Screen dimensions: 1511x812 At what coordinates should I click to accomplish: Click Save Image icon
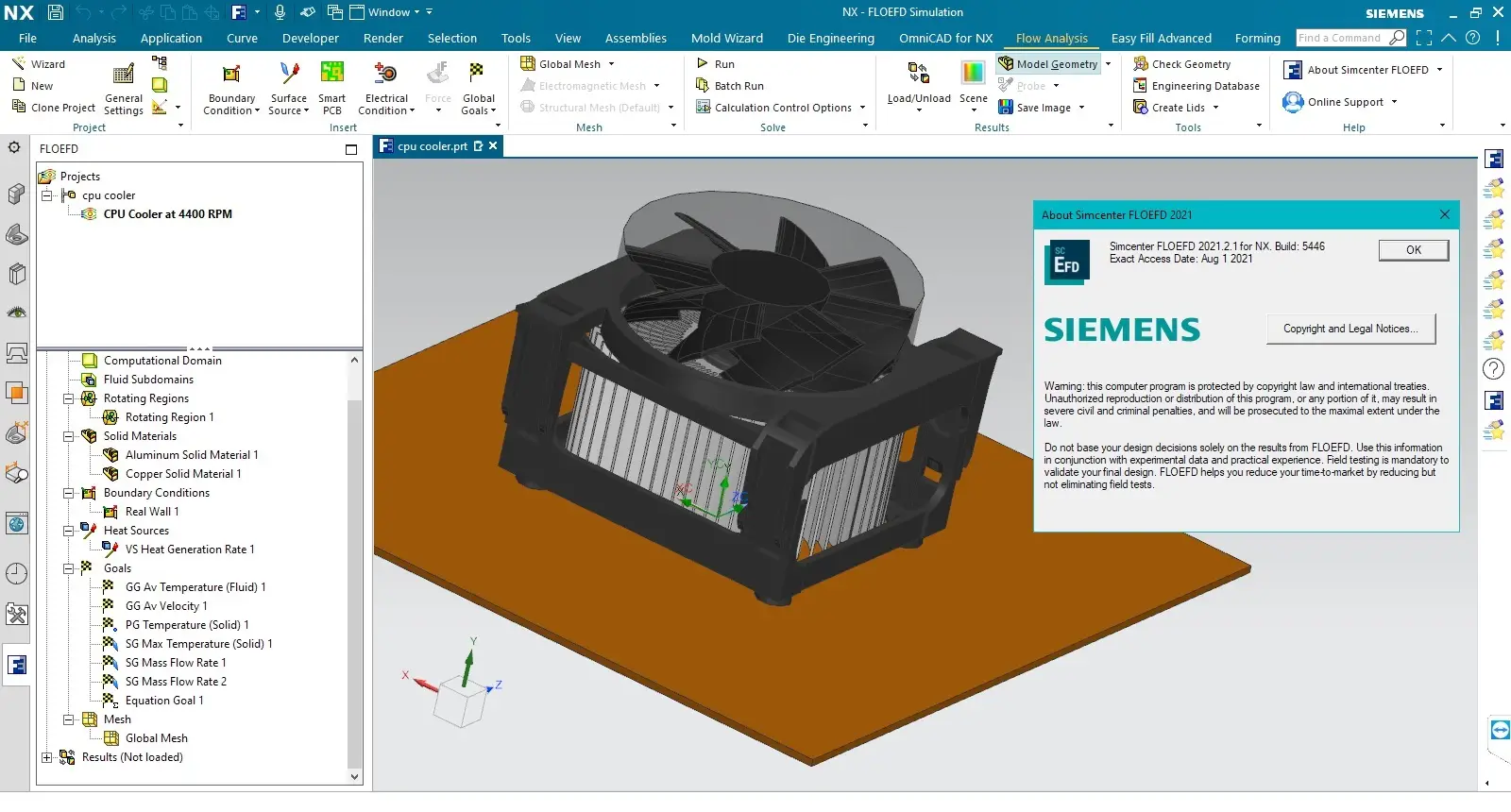tap(1006, 108)
